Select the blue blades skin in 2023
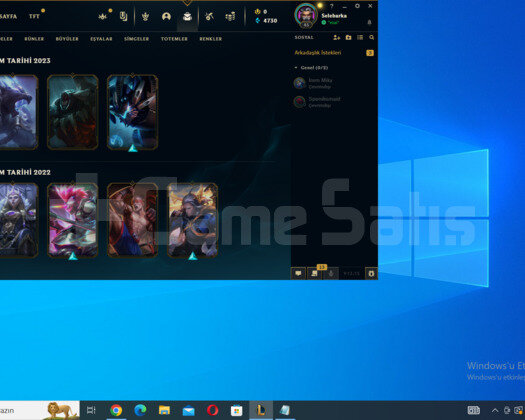 [133, 112]
